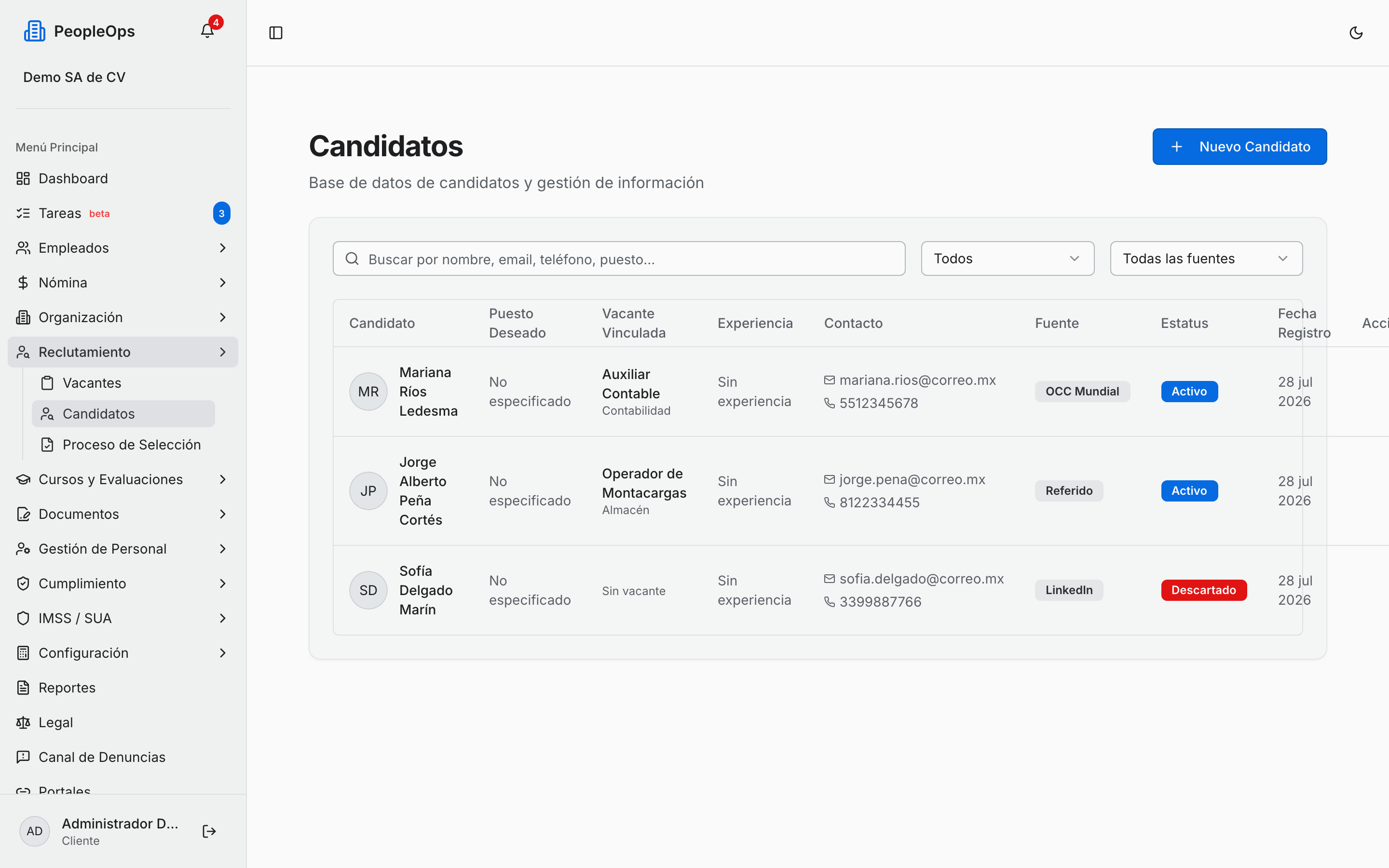Toggle the sidebar panel icon

coord(275,33)
